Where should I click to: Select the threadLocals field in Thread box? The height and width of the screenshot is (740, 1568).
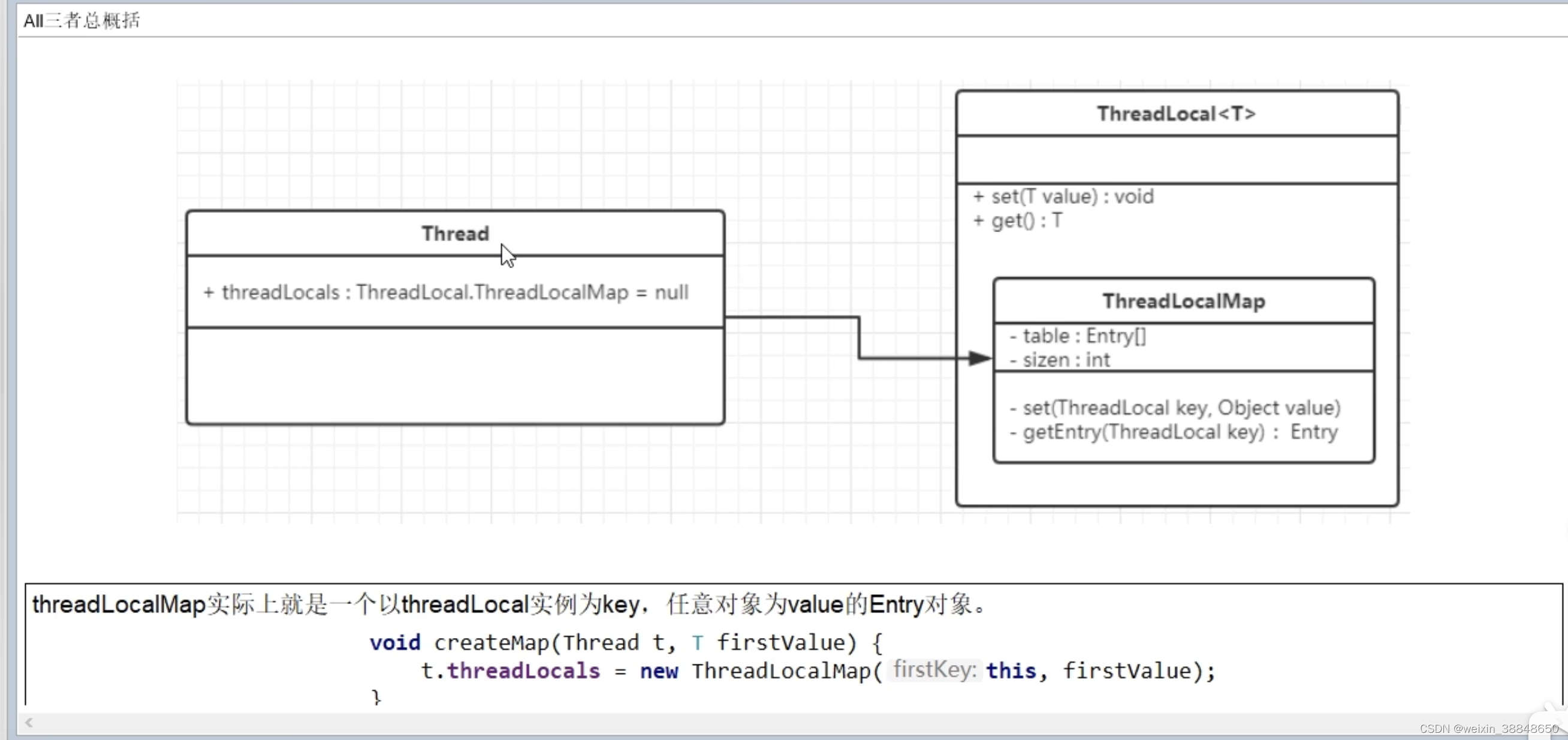coord(446,293)
